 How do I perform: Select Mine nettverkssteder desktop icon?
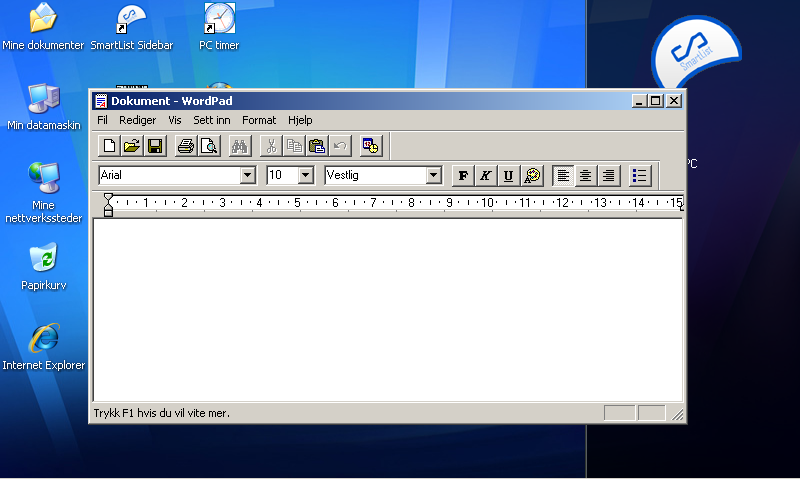(x=43, y=193)
